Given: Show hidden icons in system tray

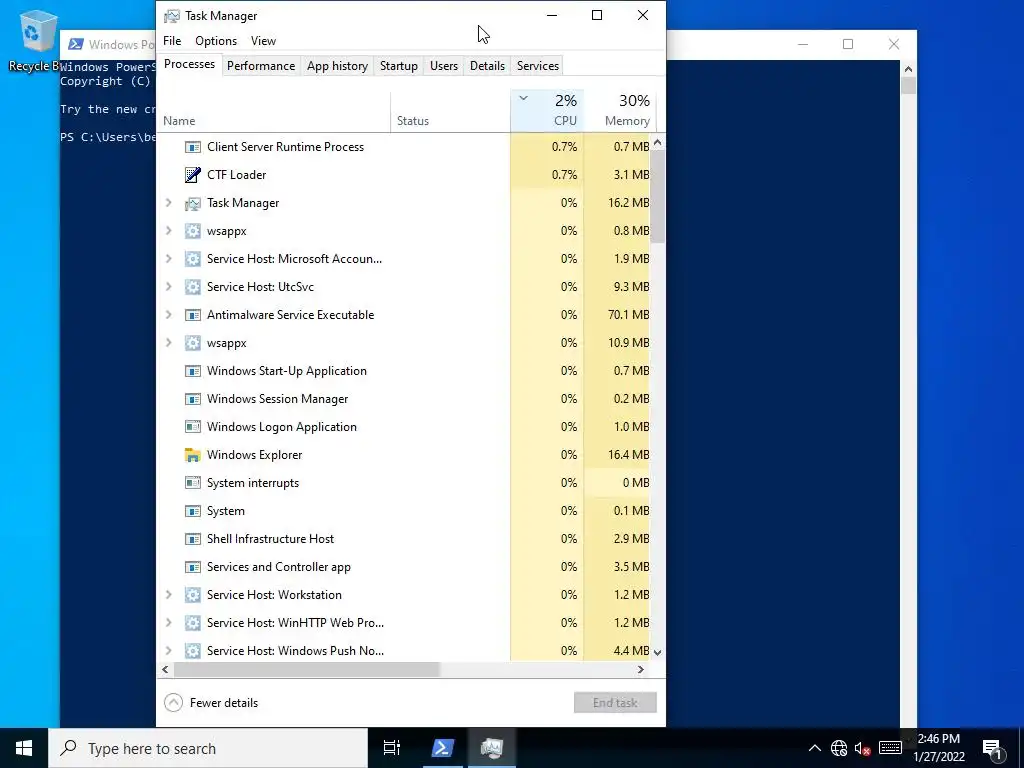Looking at the screenshot, I should (x=814, y=748).
